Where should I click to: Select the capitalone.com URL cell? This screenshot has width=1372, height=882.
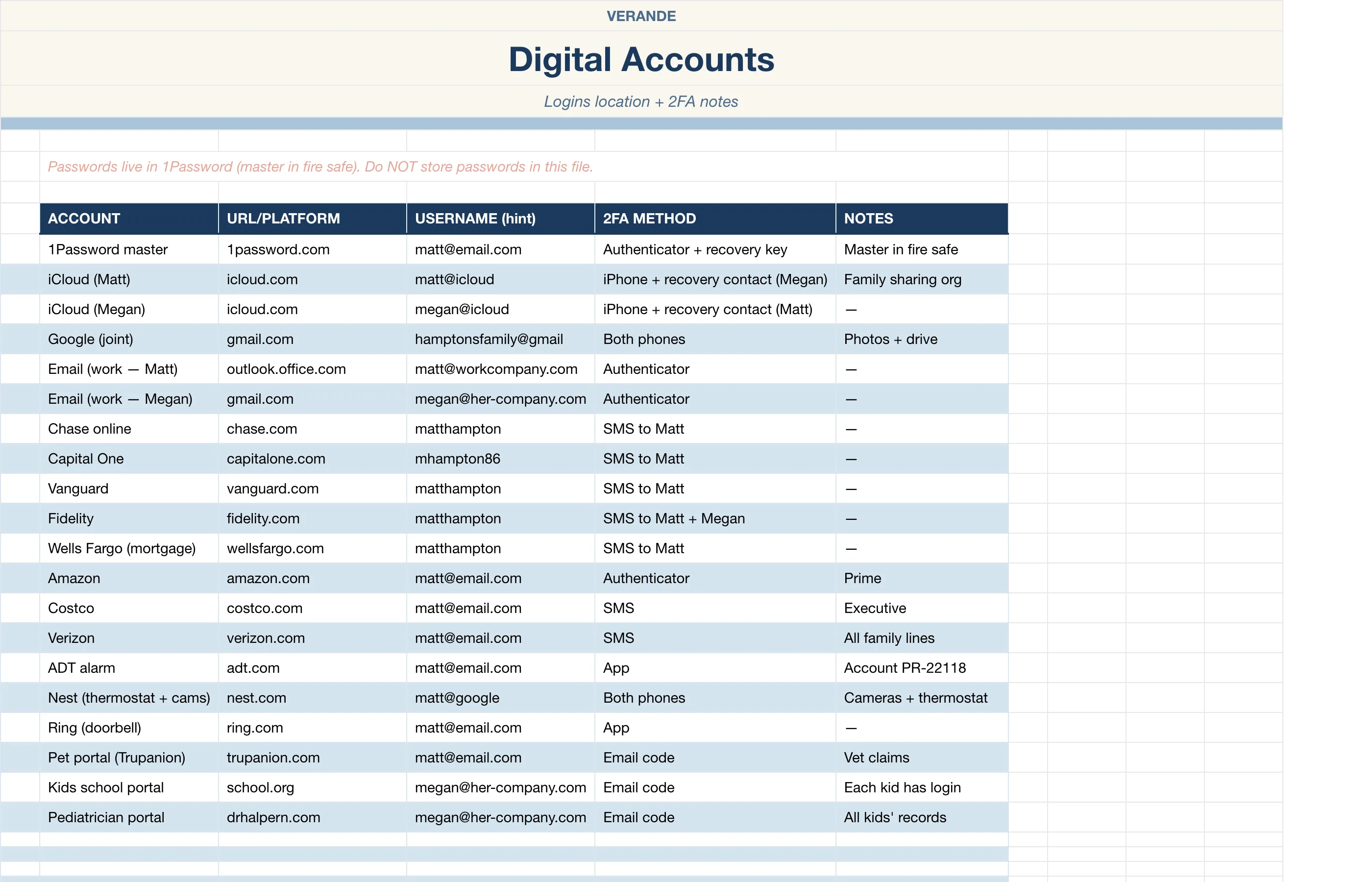(x=313, y=458)
